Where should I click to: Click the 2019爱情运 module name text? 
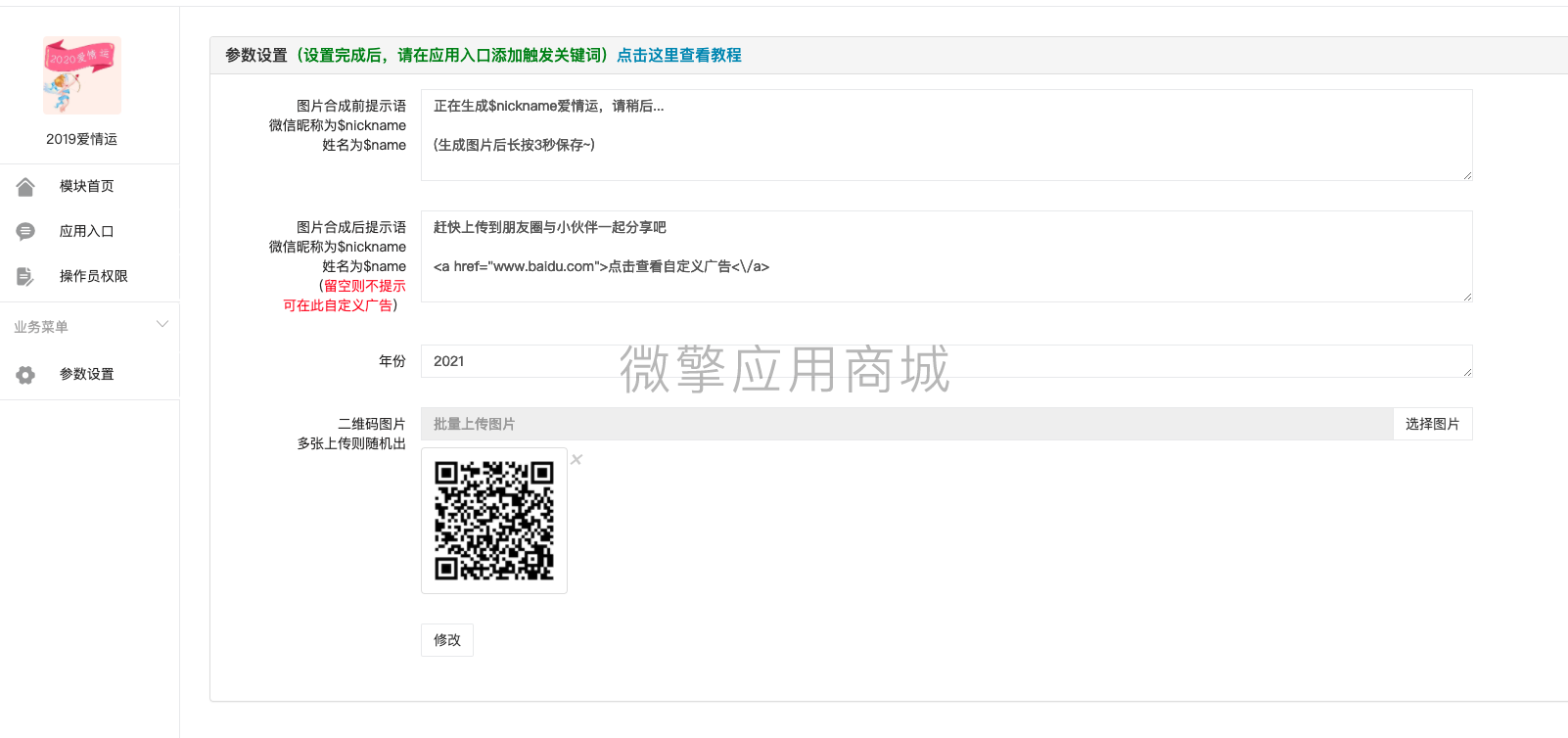coord(82,139)
